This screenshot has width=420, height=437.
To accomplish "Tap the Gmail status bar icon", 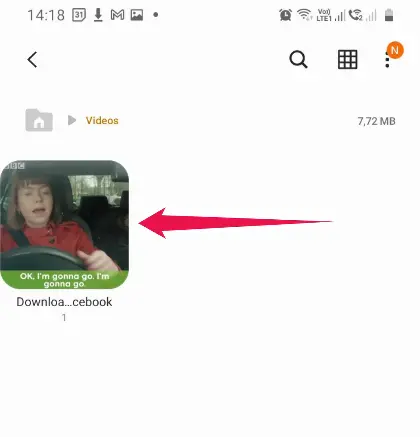I will (117, 15).
